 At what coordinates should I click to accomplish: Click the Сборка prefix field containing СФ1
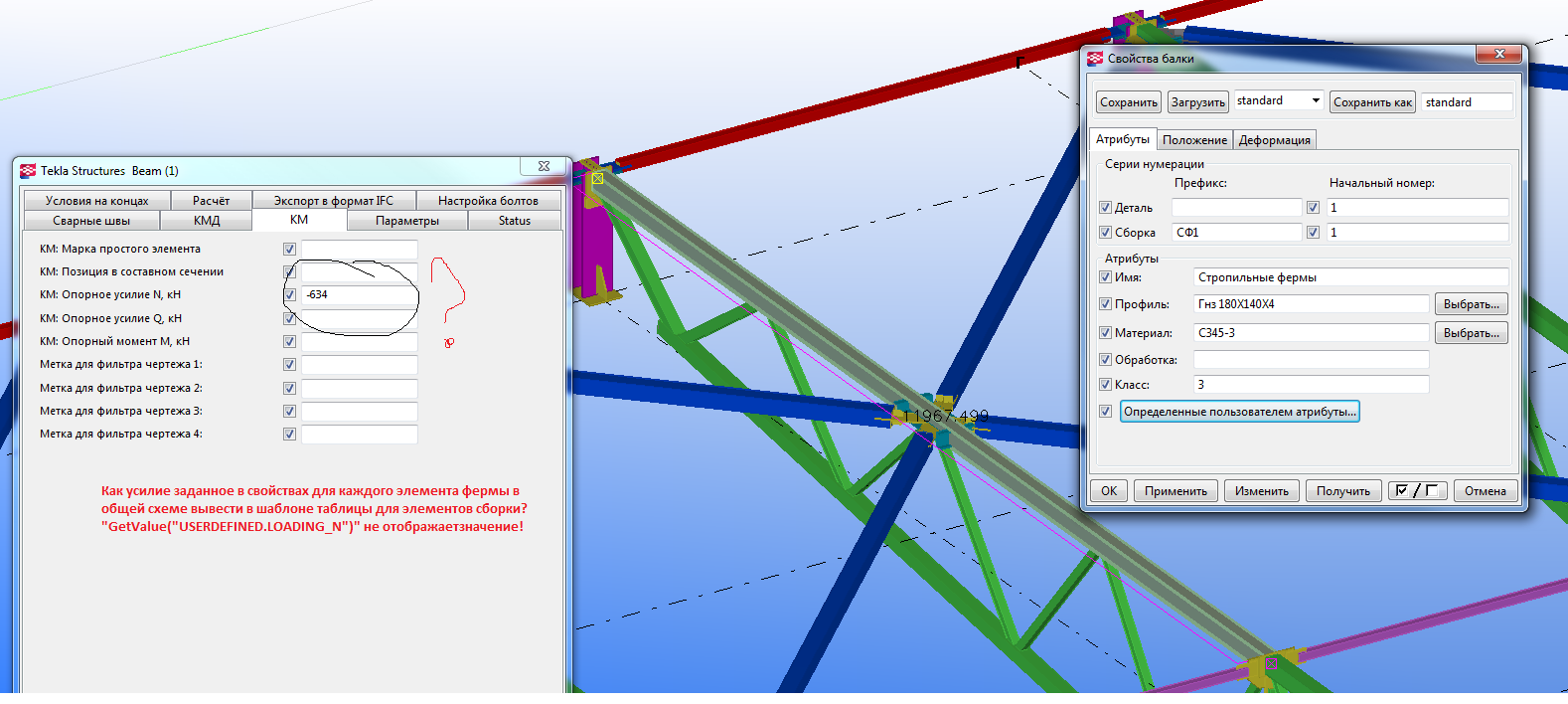click(x=1235, y=233)
